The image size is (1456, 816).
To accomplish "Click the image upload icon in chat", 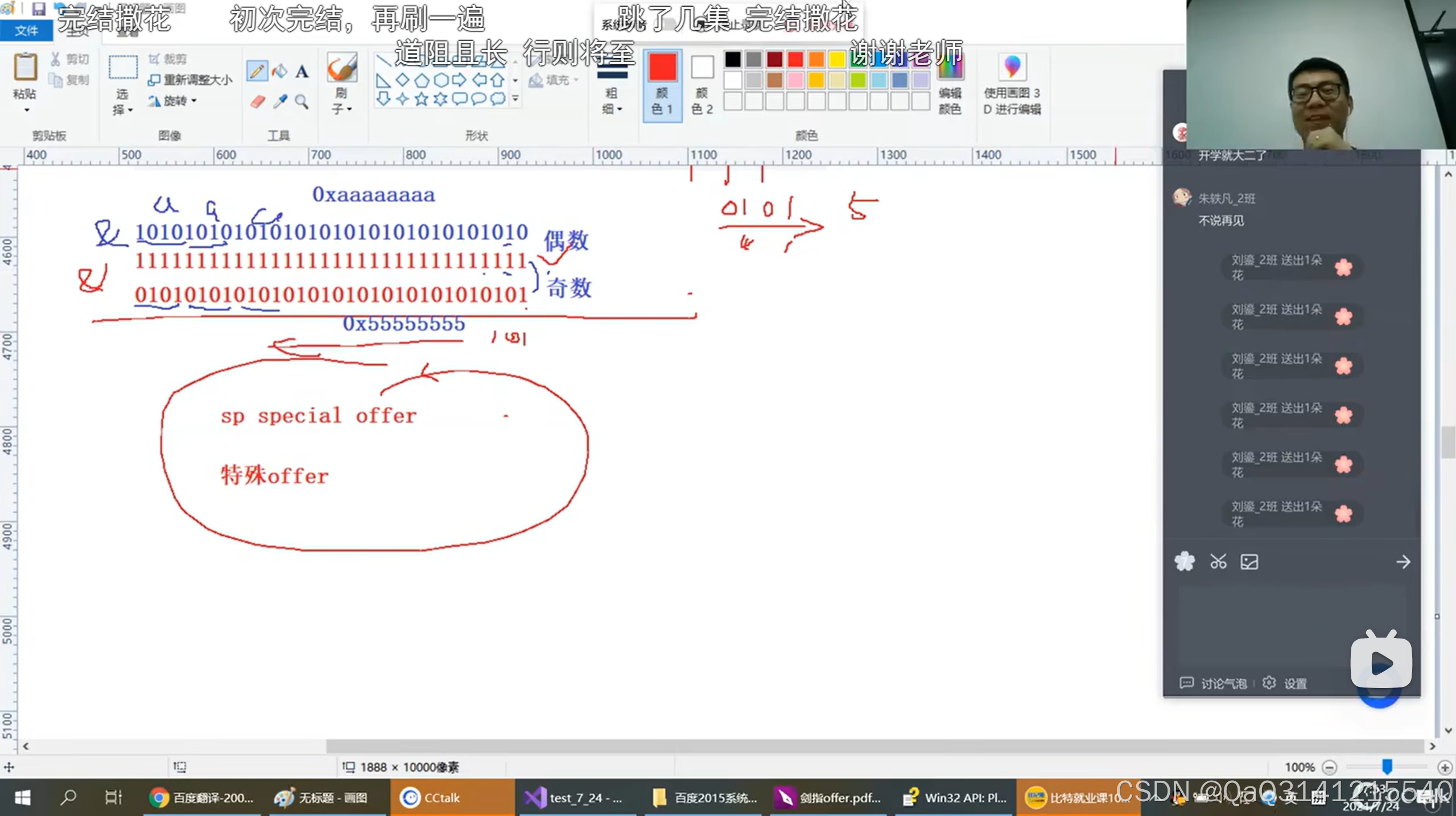I will [1249, 562].
